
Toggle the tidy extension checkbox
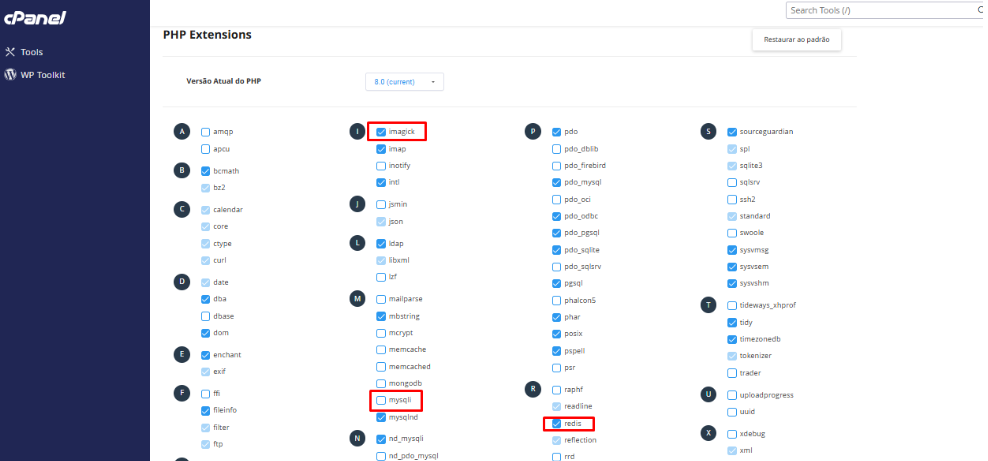pos(732,322)
